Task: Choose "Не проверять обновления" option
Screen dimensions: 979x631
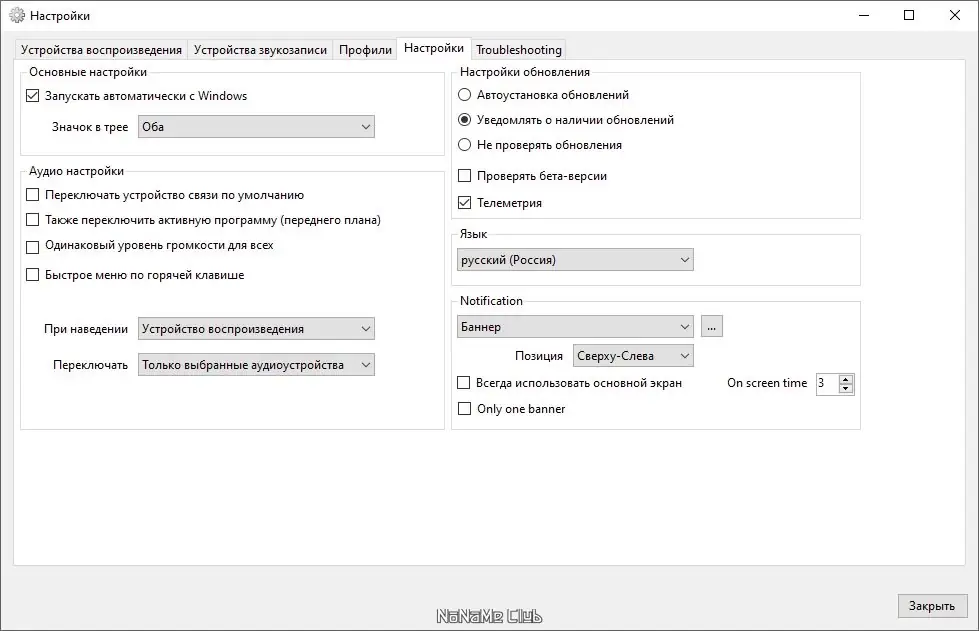Action: 463,145
